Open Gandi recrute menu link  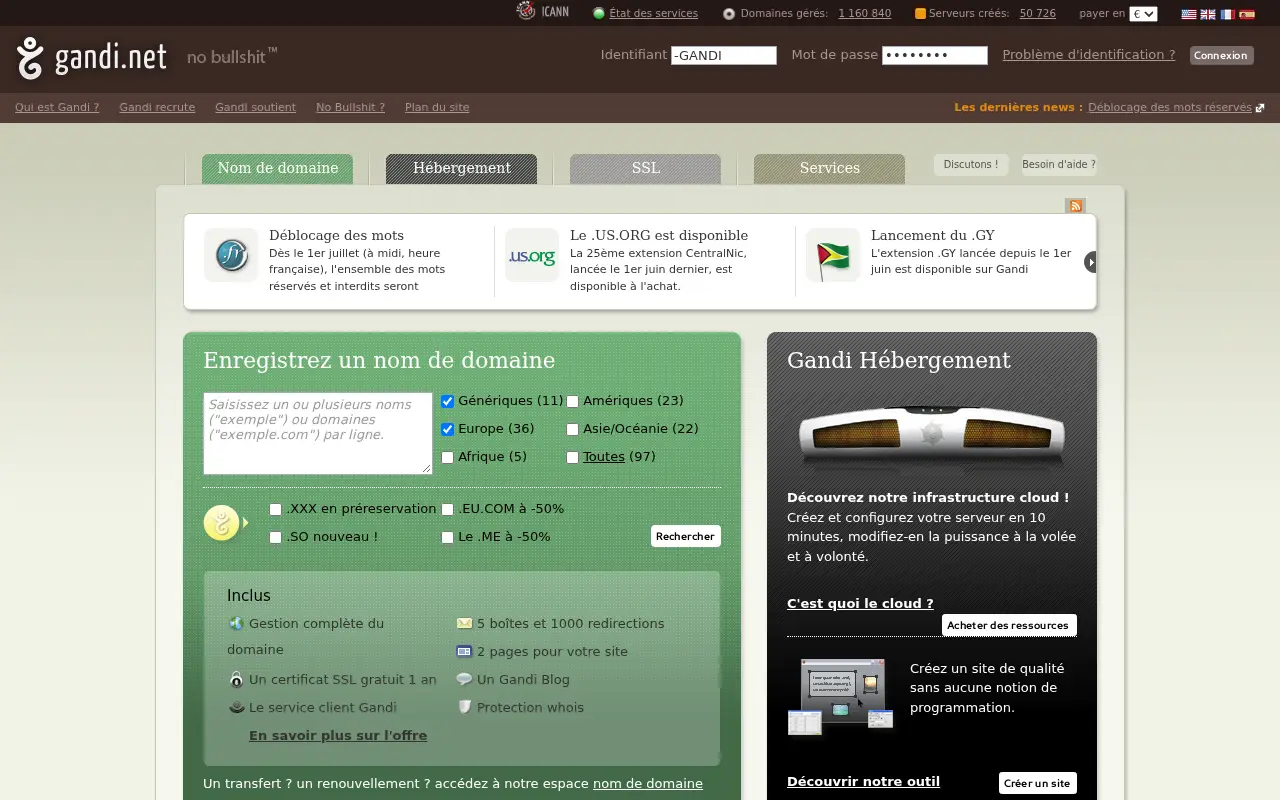[157, 107]
